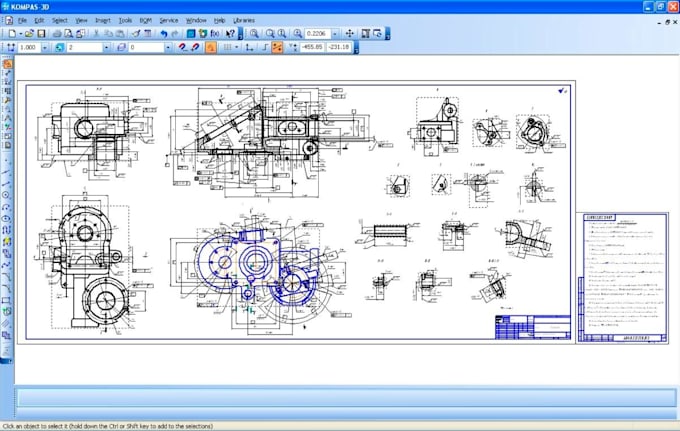
Task: Expand the current state toolbar overflow chevron
Action: (356, 47)
